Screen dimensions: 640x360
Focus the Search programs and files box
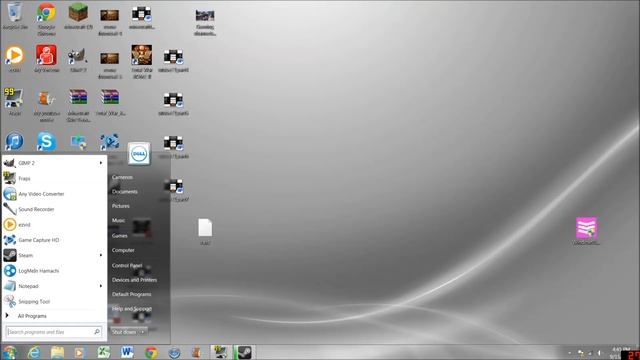pos(53,332)
